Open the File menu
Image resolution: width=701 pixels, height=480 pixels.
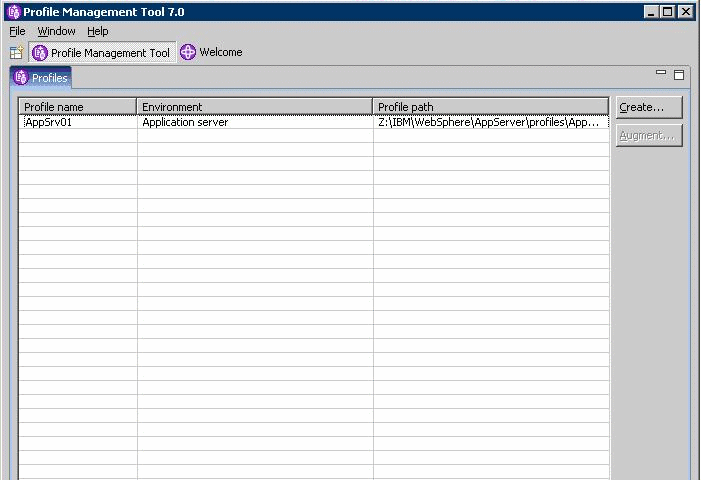click(x=17, y=31)
